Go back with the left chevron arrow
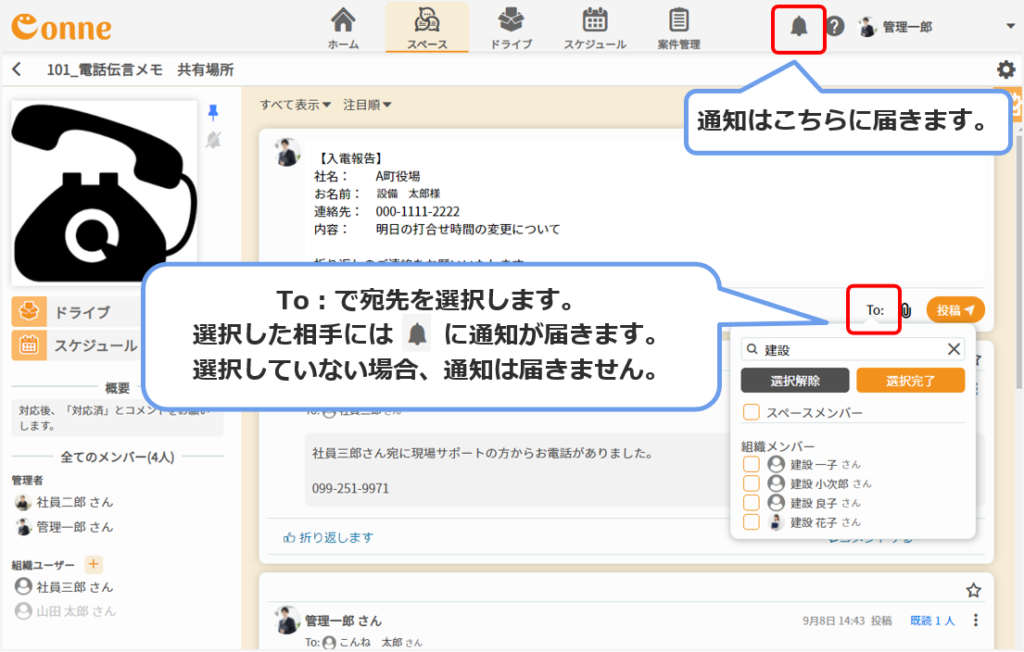Viewport: 1024px width, 652px height. tap(17, 69)
